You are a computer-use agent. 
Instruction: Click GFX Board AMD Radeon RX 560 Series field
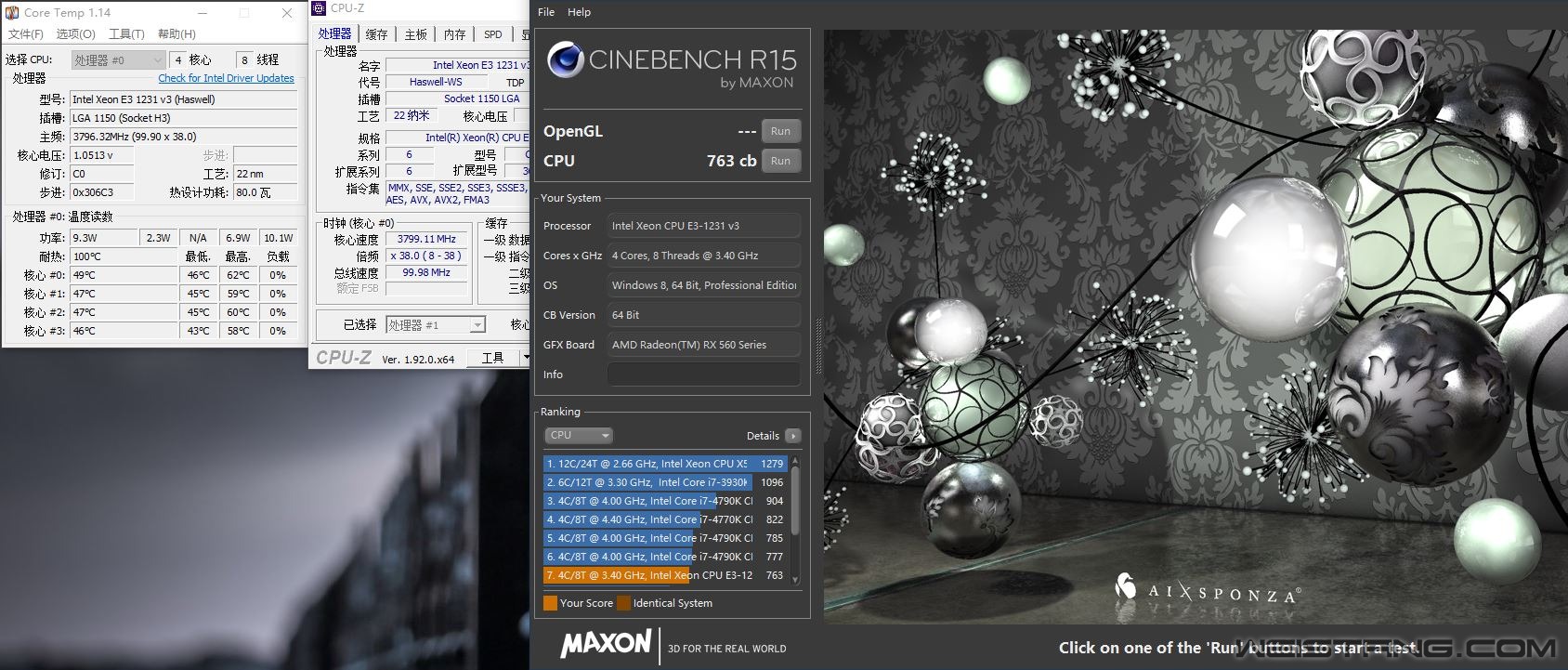(703, 345)
